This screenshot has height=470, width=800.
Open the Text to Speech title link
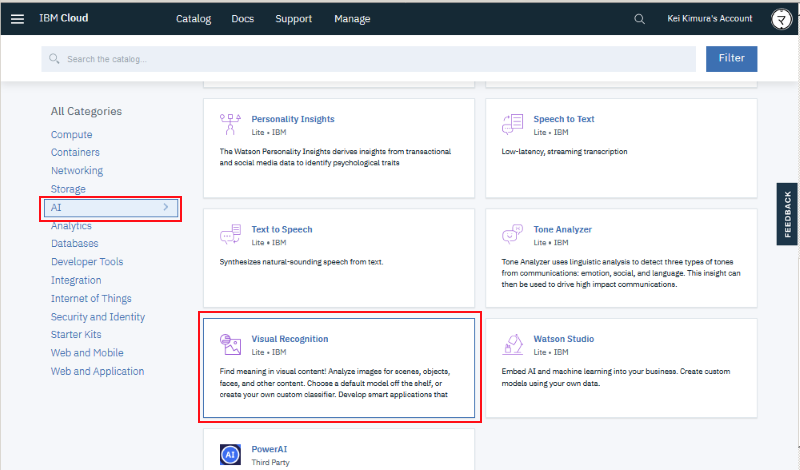pyautogui.click(x=282, y=230)
